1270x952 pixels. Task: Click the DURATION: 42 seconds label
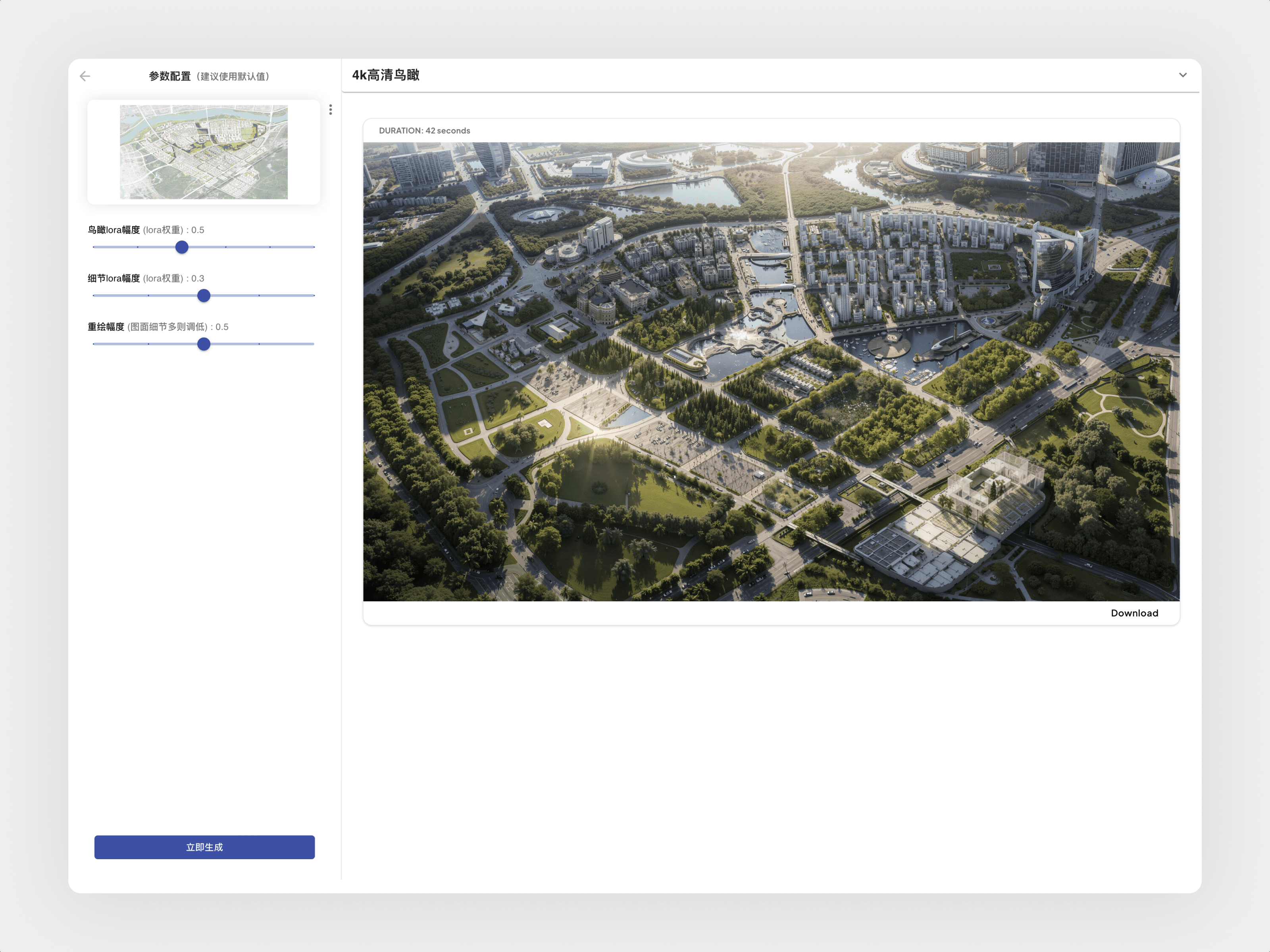(x=424, y=131)
